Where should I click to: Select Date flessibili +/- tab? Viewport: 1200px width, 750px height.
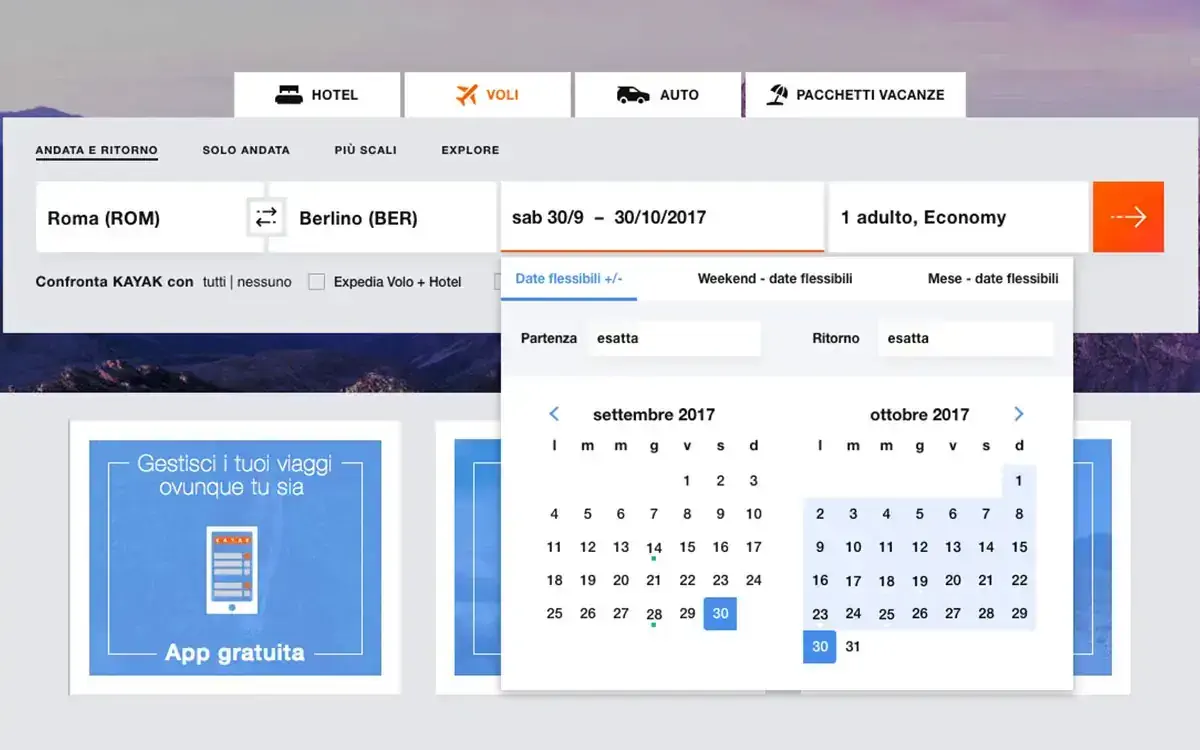(x=569, y=279)
